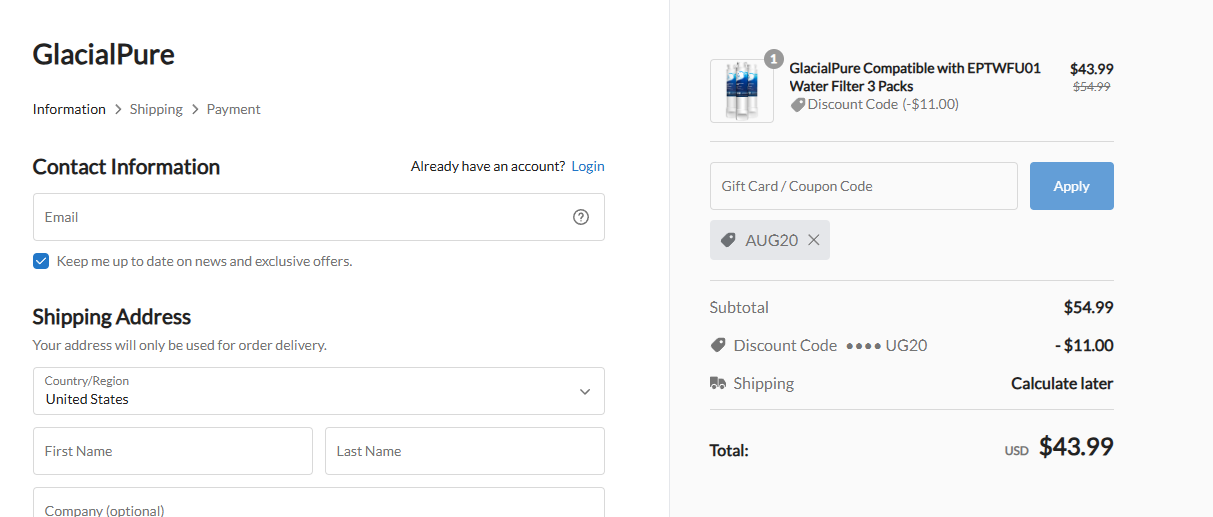
Task: Click the 'Already have an account?' text
Action: [x=488, y=166]
